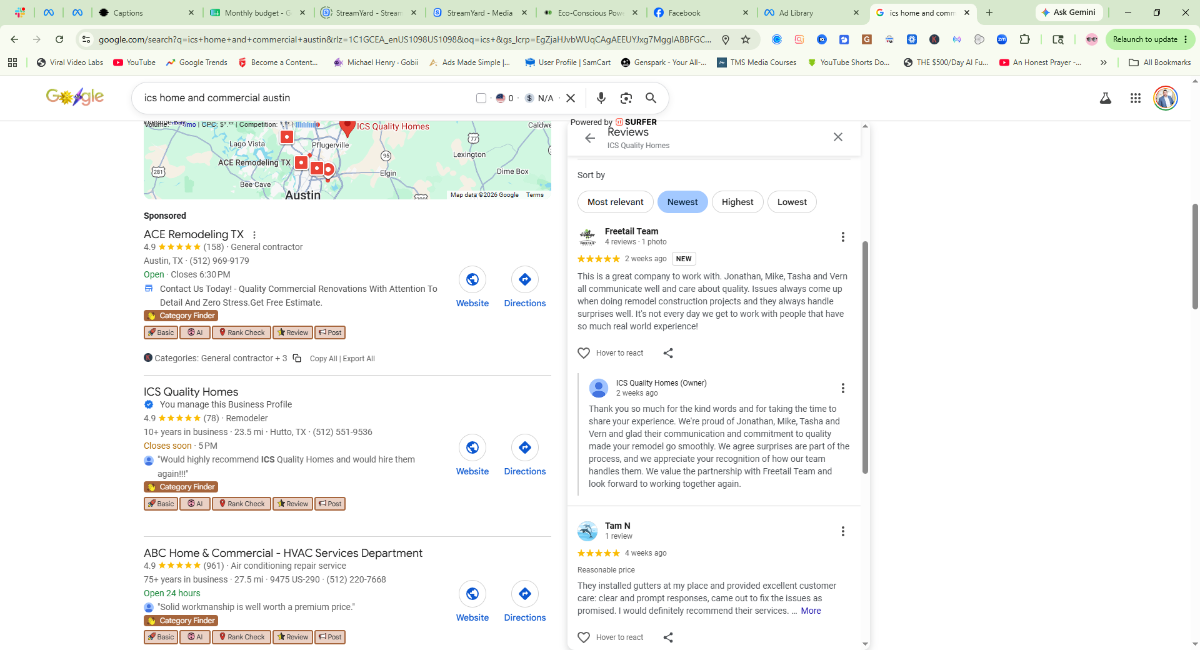Sort reviews by Highest
The image size is (1200, 650).
pyautogui.click(x=737, y=202)
